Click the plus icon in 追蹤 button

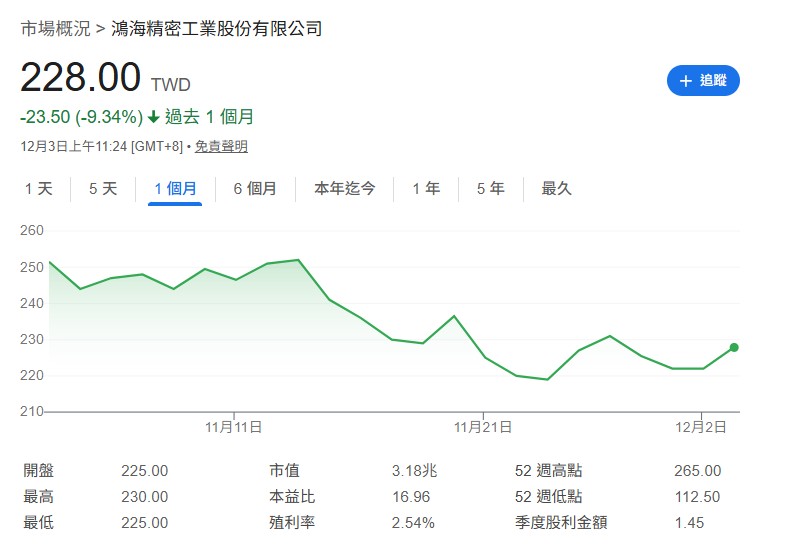[x=685, y=81]
